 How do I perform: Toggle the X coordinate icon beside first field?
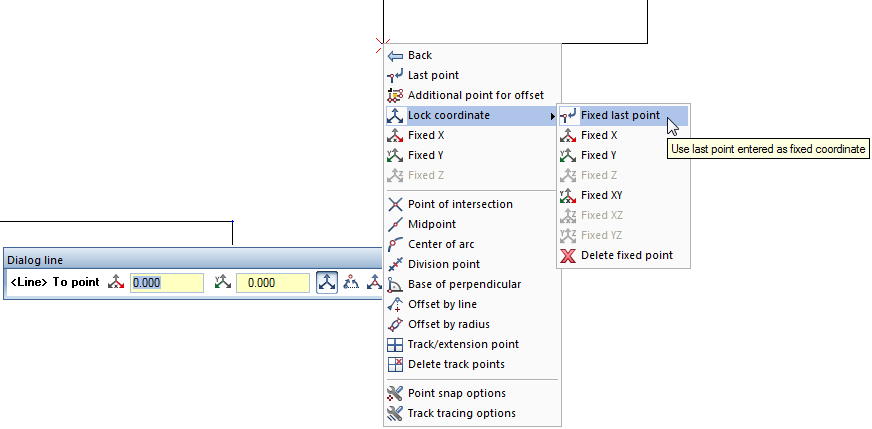click(x=116, y=283)
